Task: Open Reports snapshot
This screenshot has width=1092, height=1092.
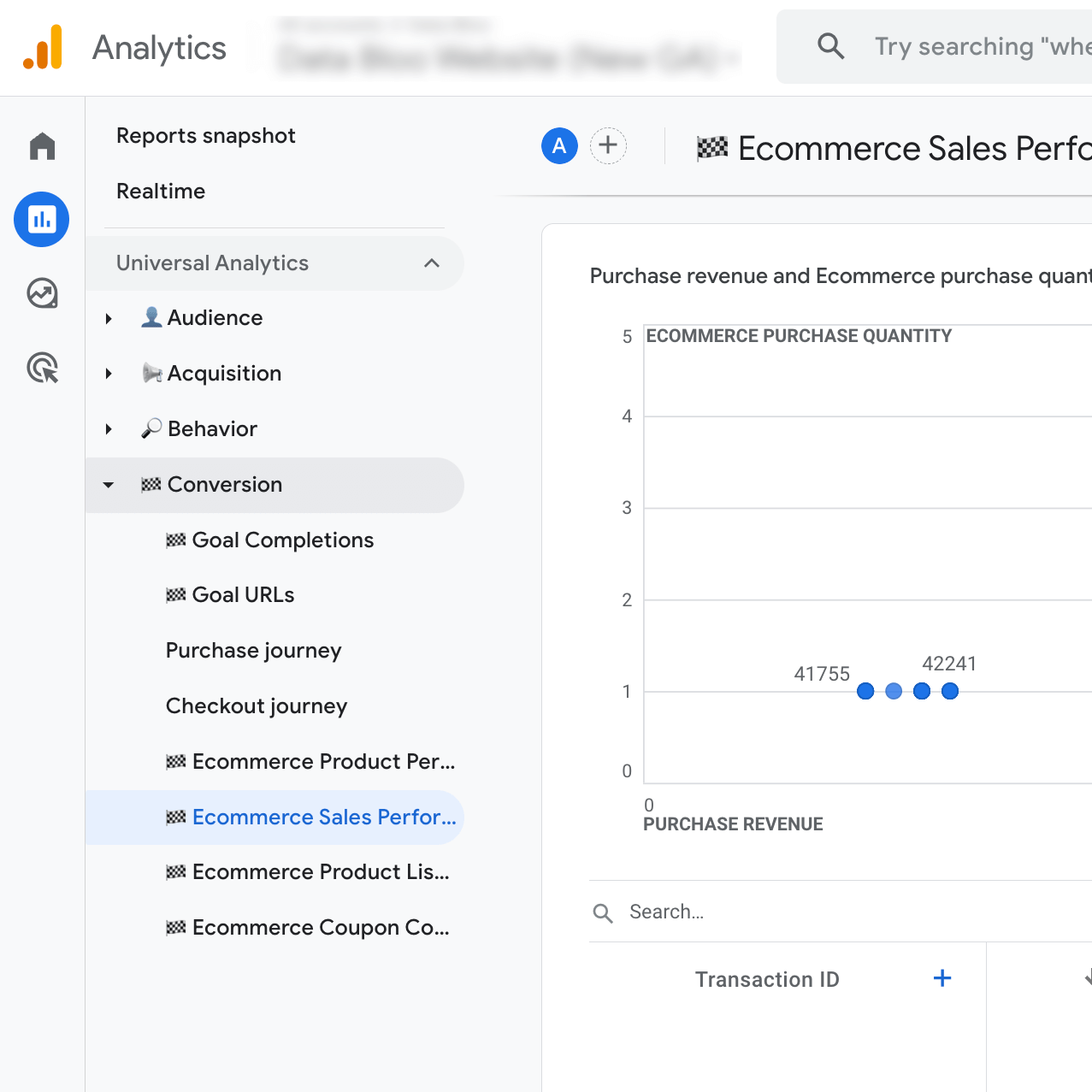Action: [206, 136]
